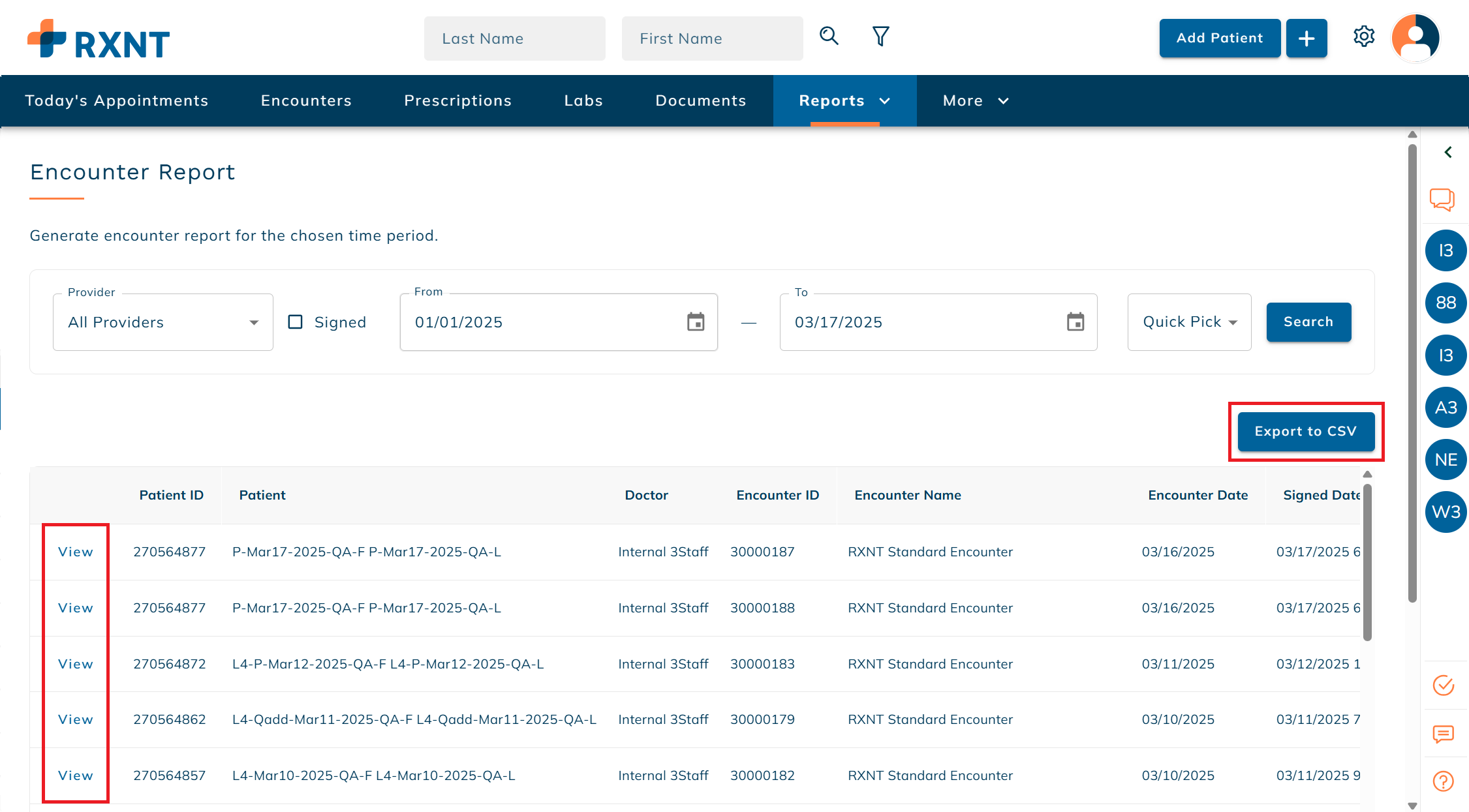Click Export to CSV button

pyautogui.click(x=1306, y=432)
